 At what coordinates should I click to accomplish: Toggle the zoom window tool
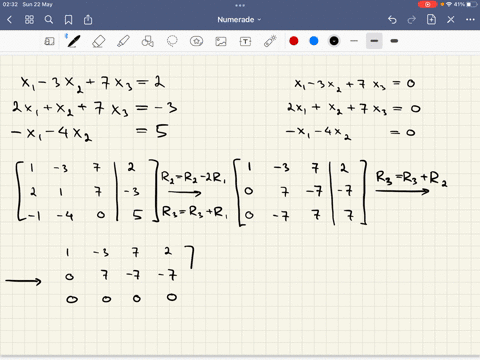pyautogui.click(x=49, y=41)
